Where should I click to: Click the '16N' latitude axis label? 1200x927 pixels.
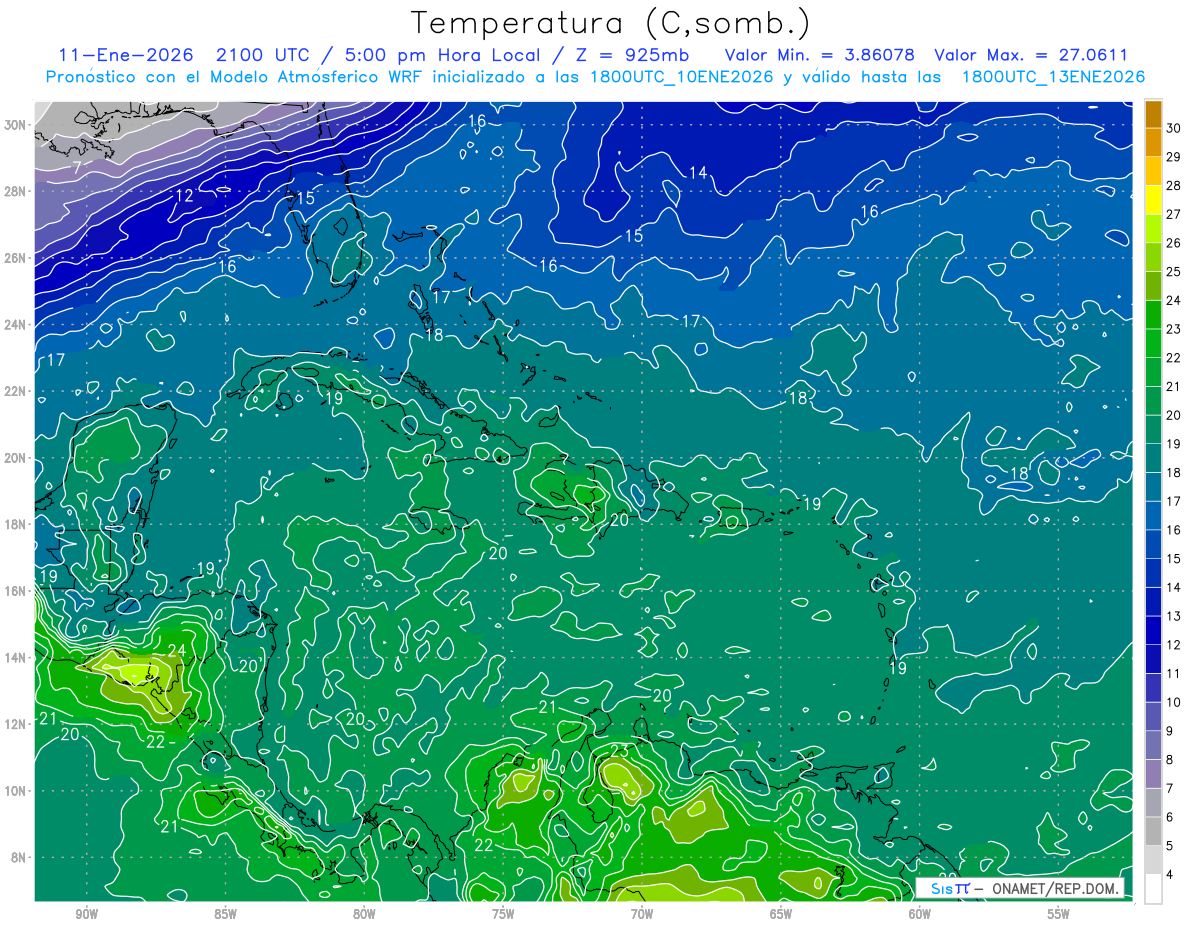coord(17,591)
